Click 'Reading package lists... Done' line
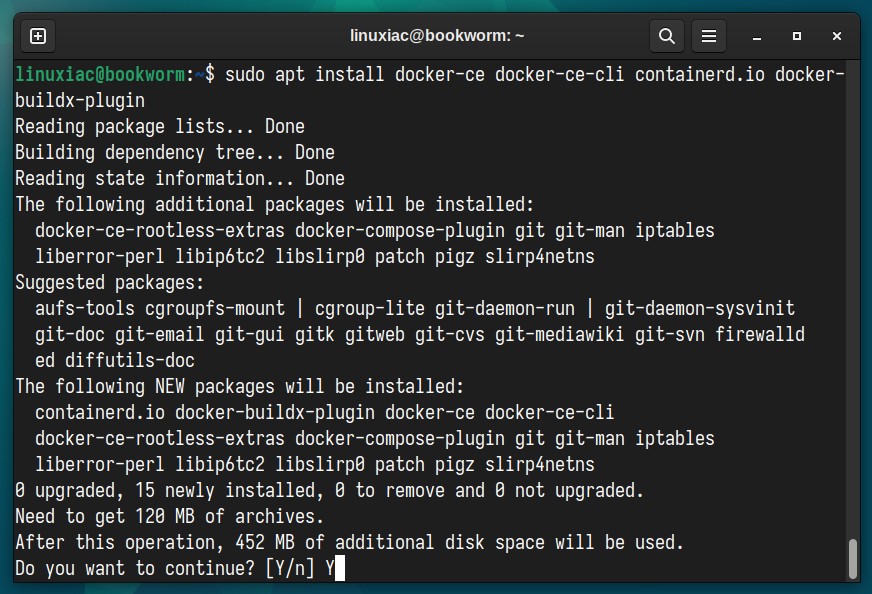872x594 pixels. 160,127
